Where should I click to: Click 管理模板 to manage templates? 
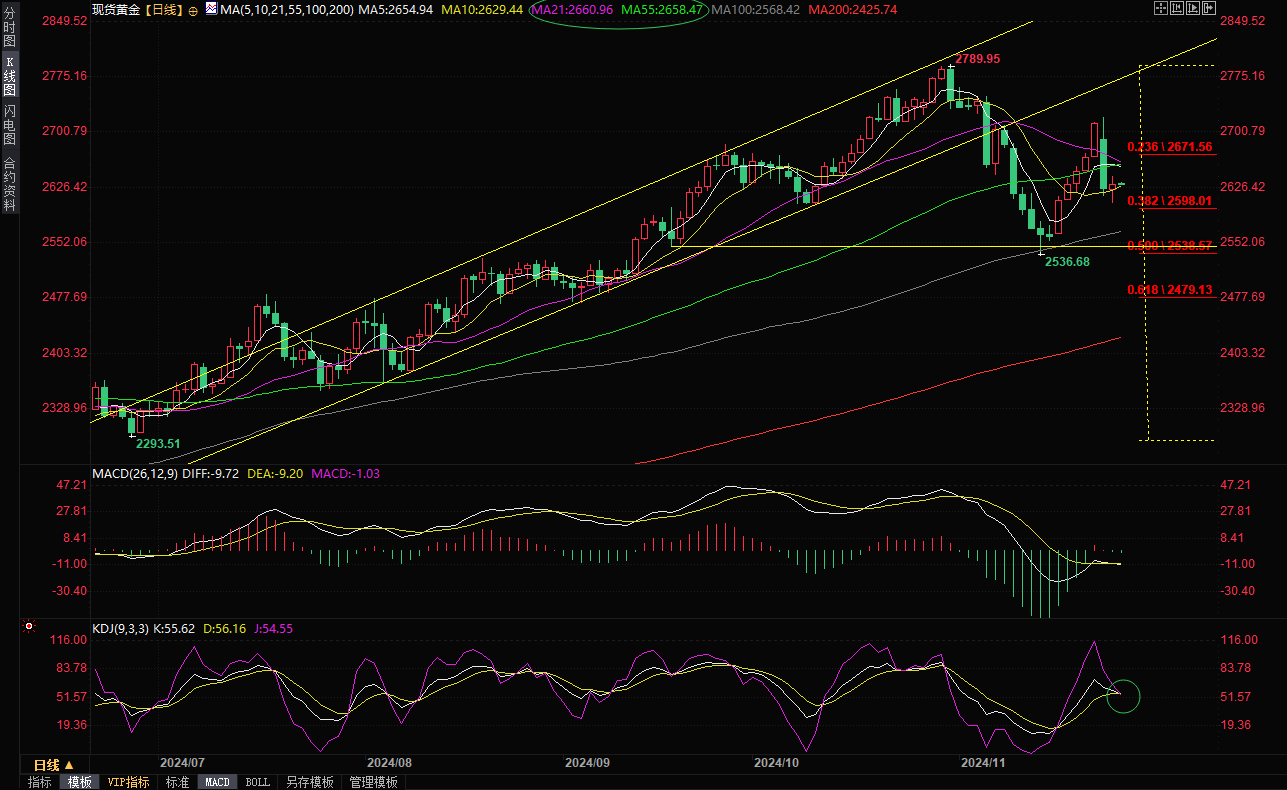pyautogui.click(x=373, y=782)
